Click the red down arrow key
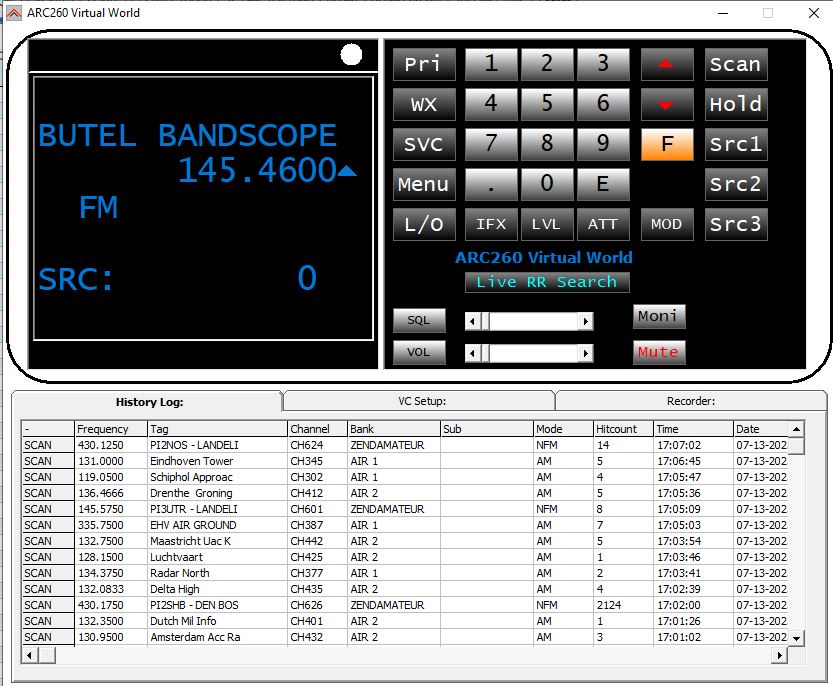This screenshot has height=686, width=833. point(667,104)
